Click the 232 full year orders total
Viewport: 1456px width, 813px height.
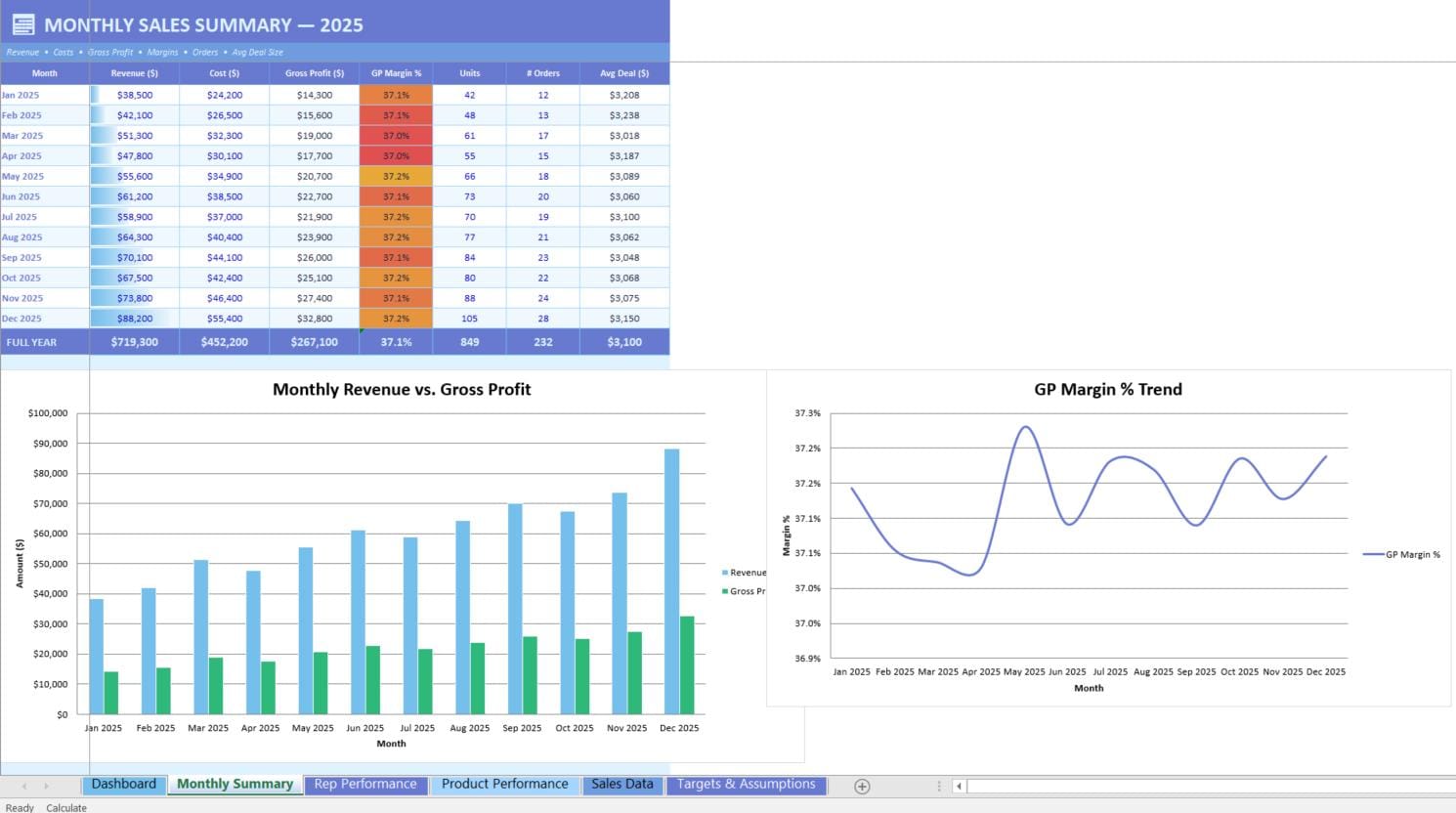click(543, 342)
